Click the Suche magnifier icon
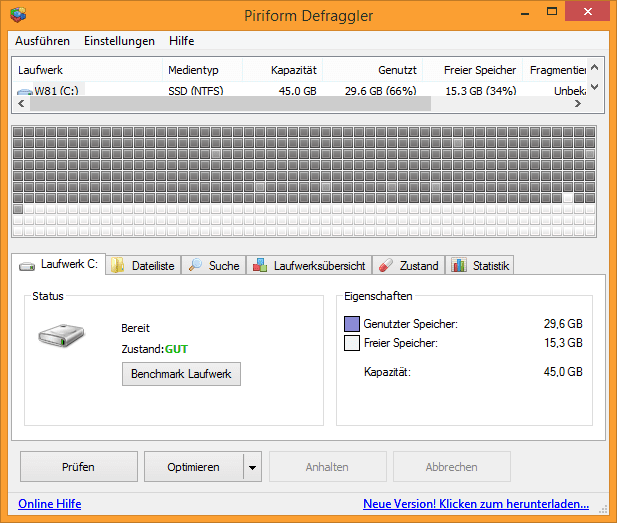Screen dimensions: 617x523 coord(195,265)
